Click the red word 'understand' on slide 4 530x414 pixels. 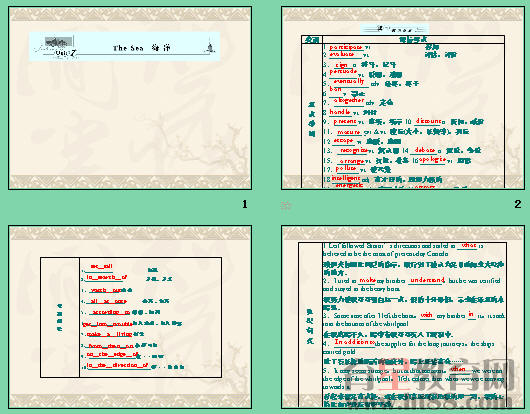[427, 280]
